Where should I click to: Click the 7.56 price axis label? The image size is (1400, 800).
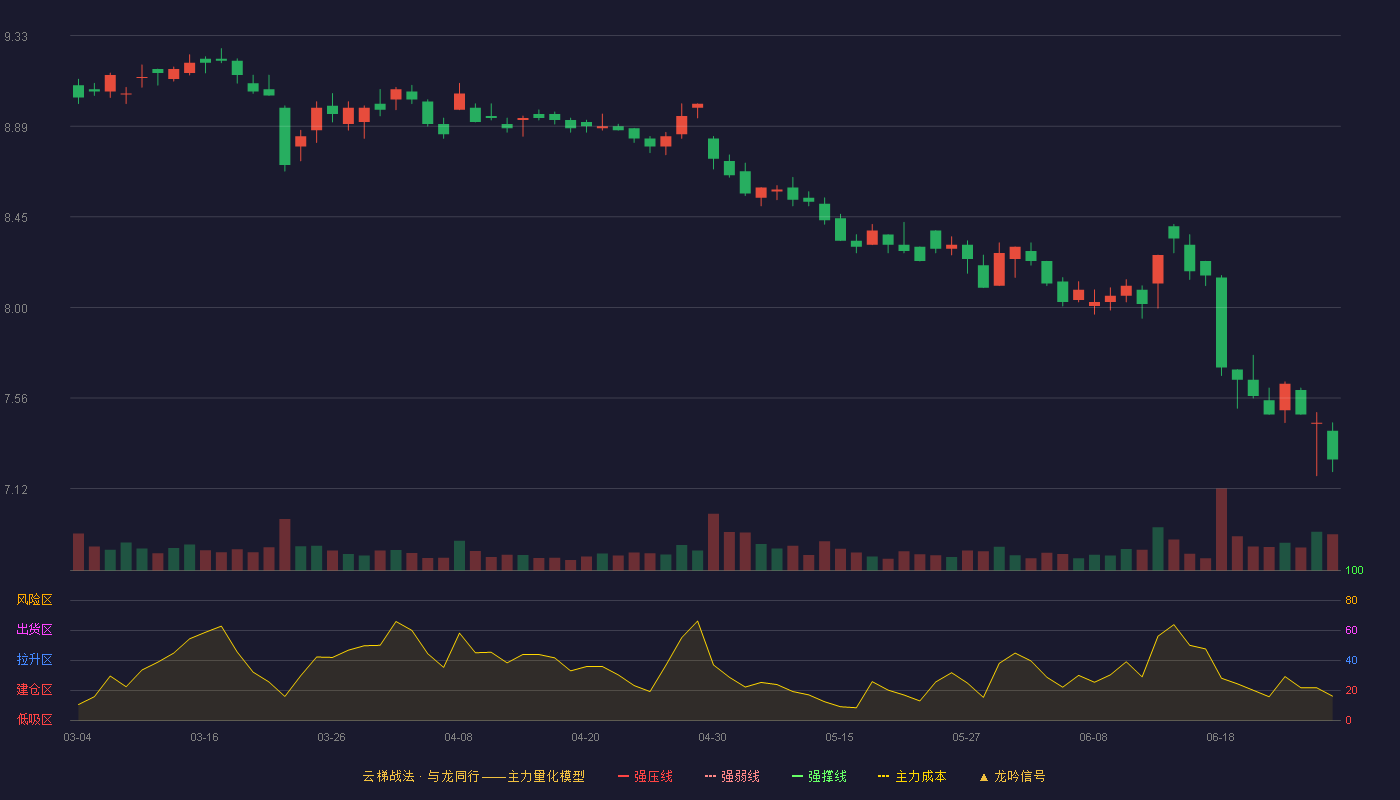(16, 399)
